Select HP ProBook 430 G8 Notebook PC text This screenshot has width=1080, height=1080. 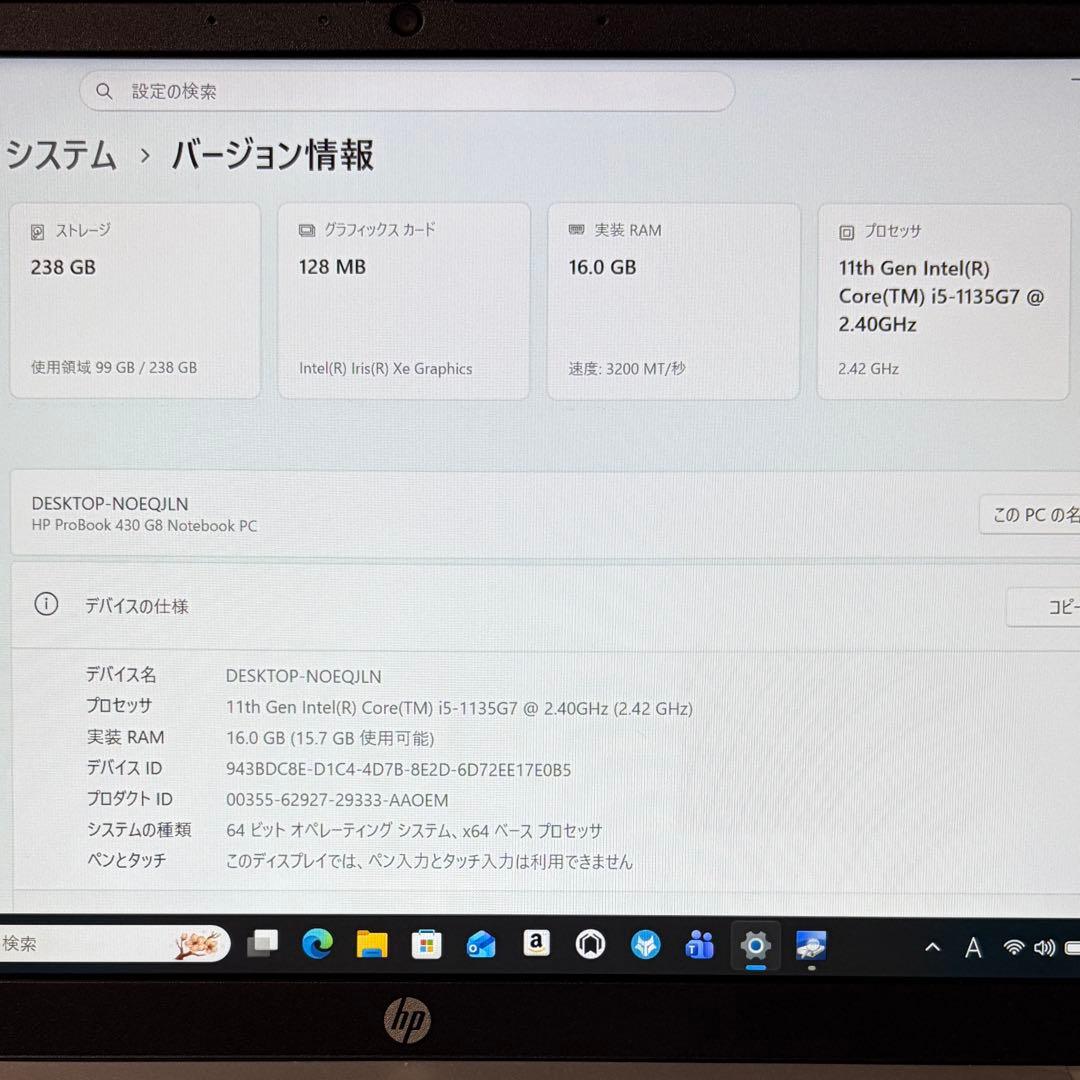click(144, 526)
